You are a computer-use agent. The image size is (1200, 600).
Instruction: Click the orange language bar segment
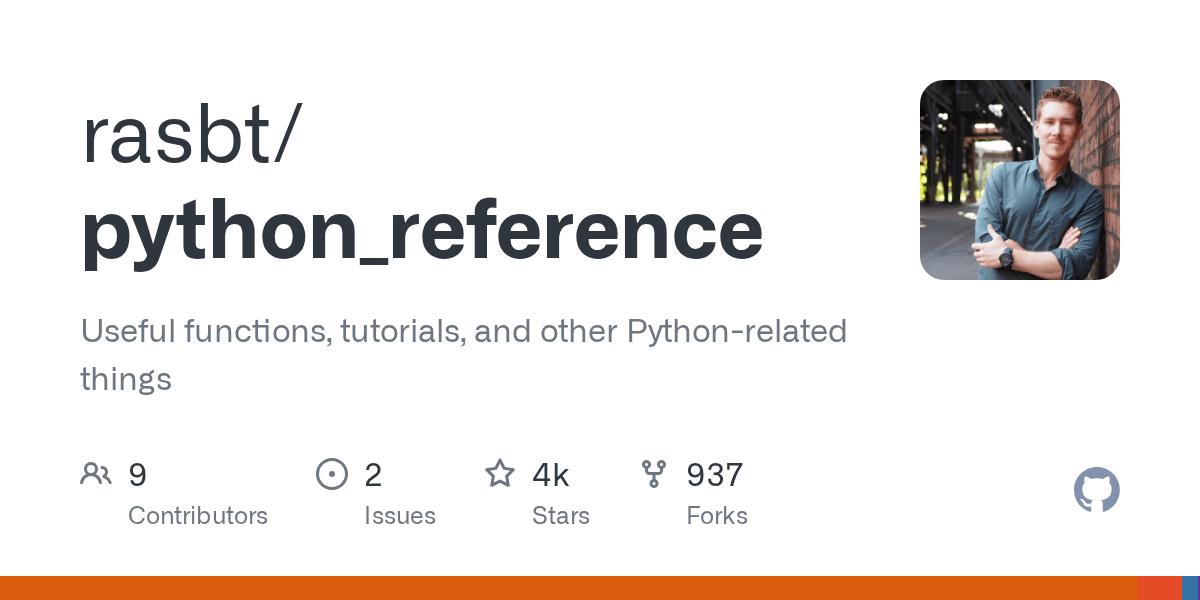coord(568,588)
